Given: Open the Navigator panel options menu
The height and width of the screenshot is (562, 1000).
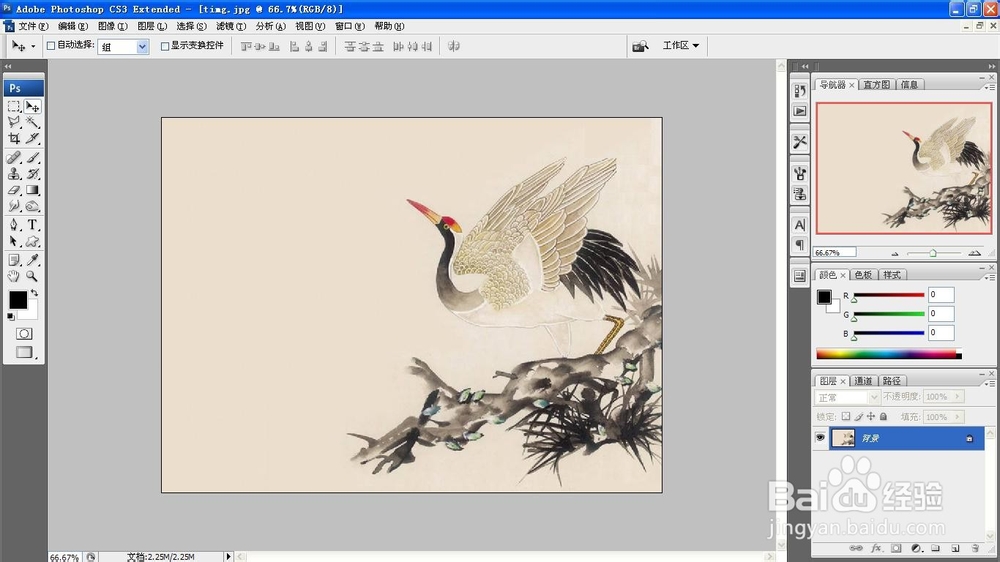Looking at the screenshot, I should (991, 87).
